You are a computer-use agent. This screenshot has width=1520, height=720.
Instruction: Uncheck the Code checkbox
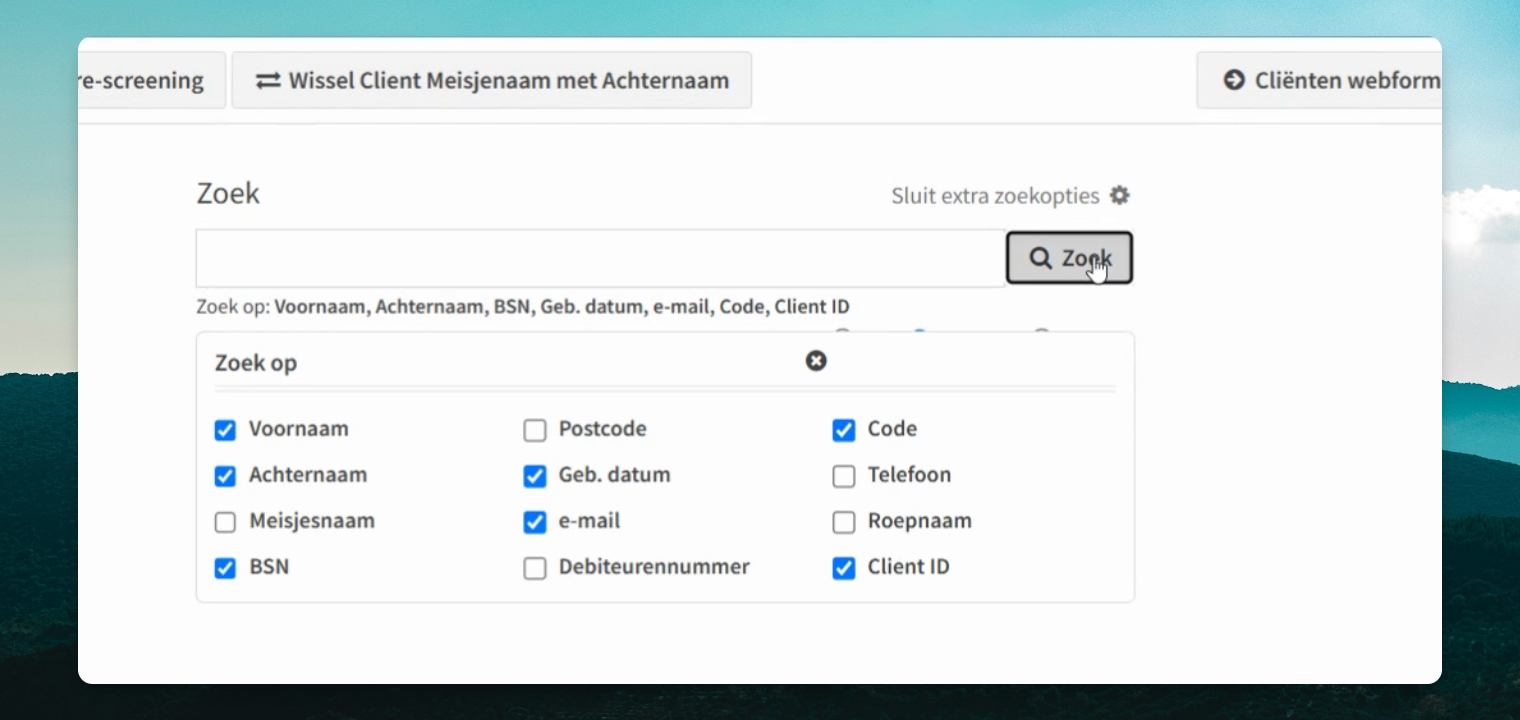[x=844, y=430]
